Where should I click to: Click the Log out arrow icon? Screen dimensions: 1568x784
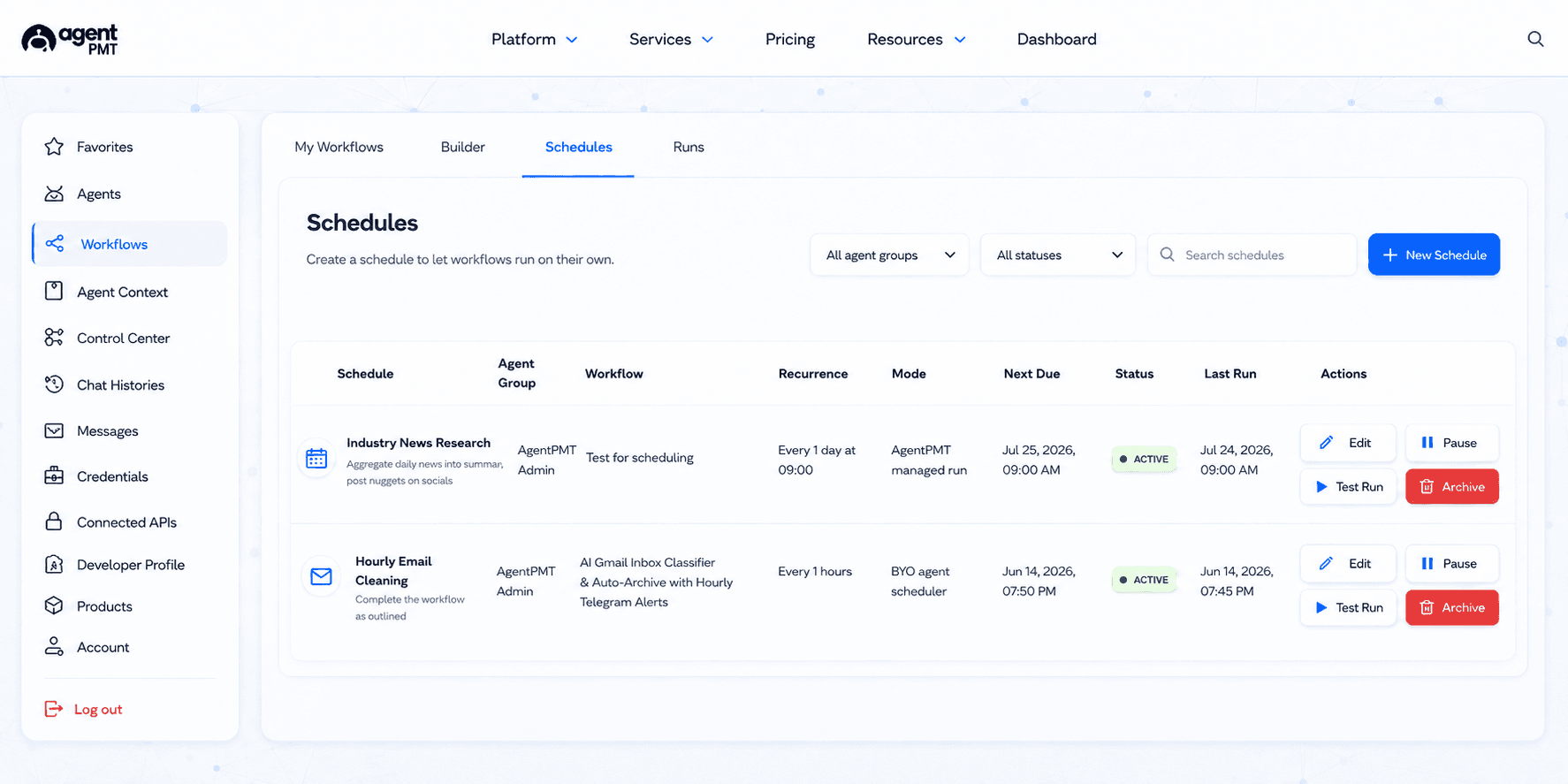(x=54, y=709)
